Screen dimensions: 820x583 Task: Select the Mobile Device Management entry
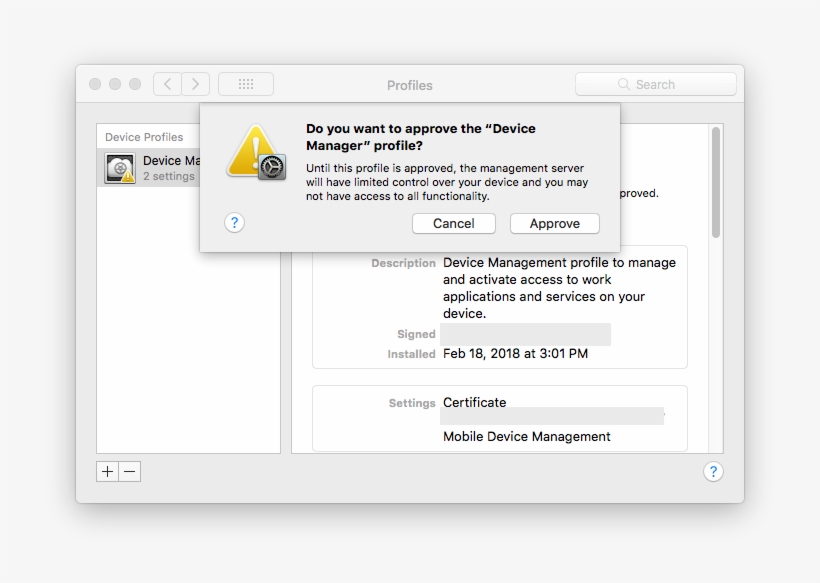click(x=526, y=437)
